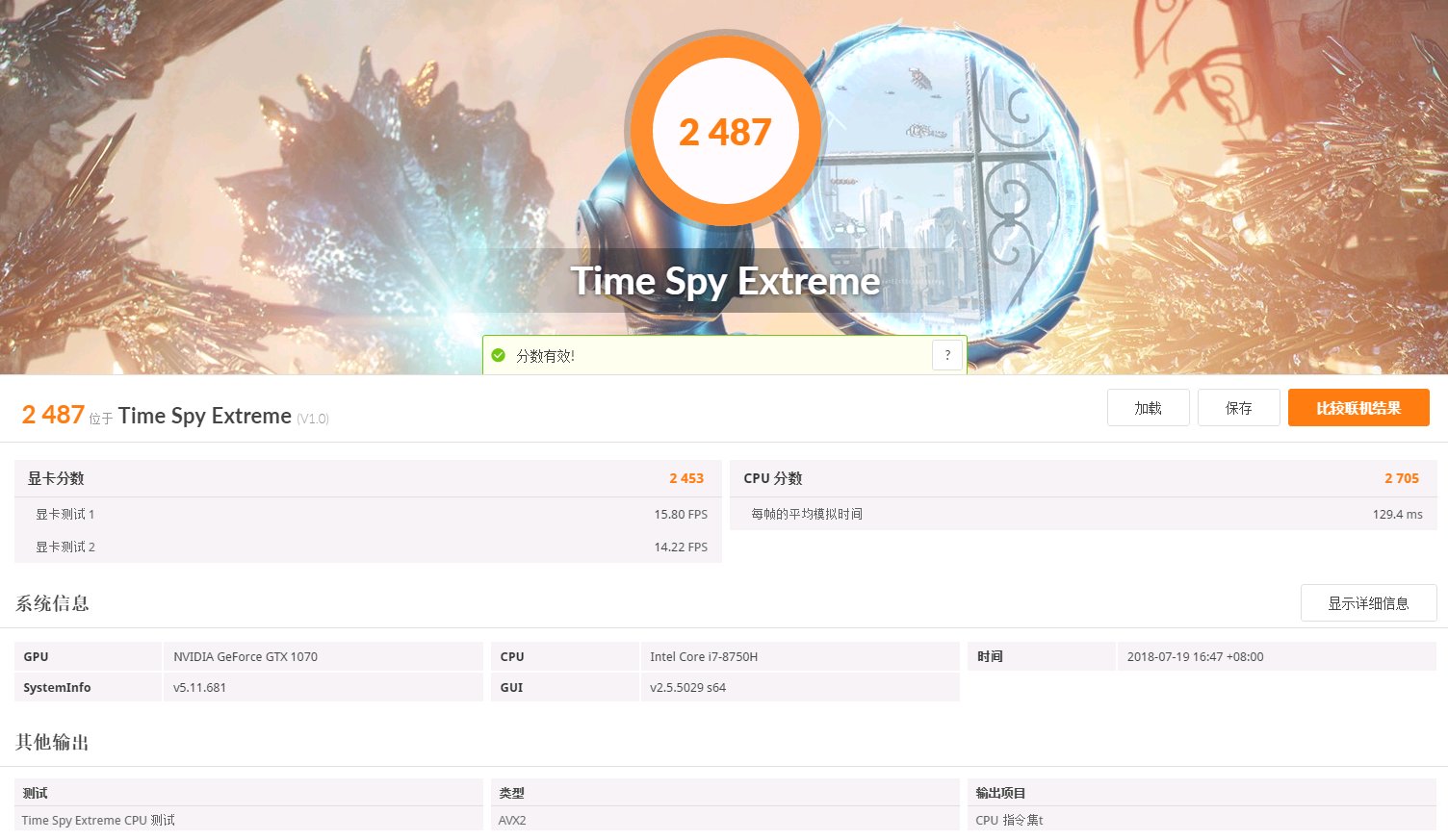Image resolution: width=1448 pixels, height=840 pixels.
Task: Click the SystemInfo label
Action: [x=57, y=687]
